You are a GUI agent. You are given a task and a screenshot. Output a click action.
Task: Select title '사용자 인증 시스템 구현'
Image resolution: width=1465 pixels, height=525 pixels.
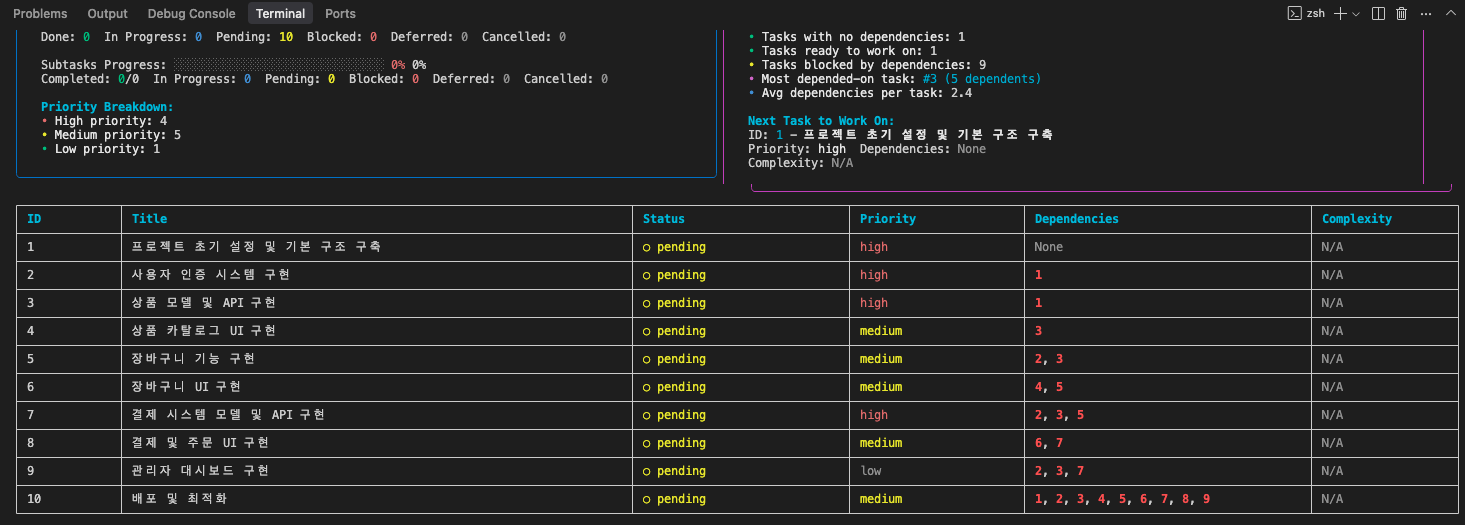[x=211, y=274]
